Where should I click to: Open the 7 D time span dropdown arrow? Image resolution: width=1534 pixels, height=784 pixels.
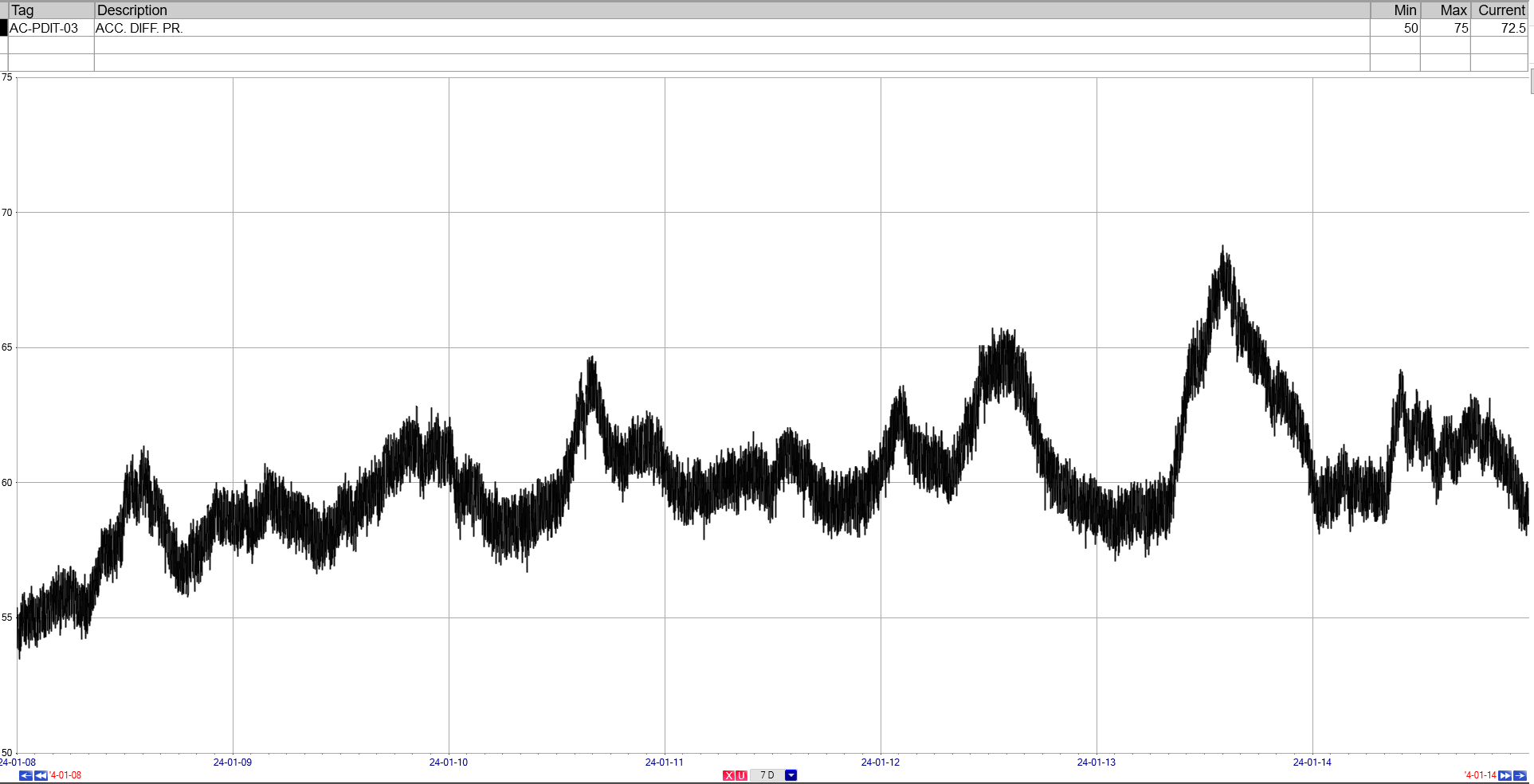coord(791,775)
